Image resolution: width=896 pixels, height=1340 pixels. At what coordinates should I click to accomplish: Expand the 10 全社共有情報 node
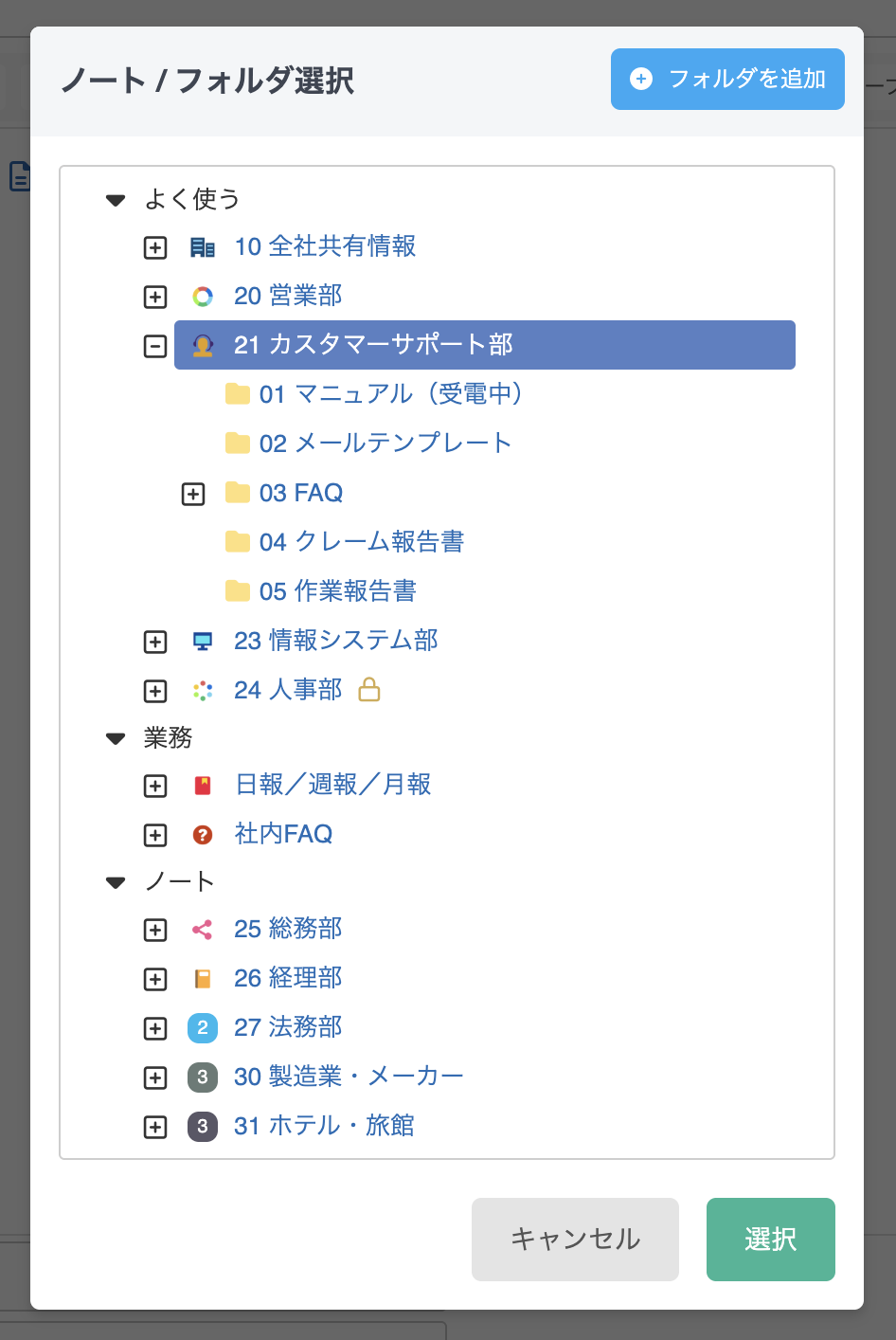pos(155,247)
